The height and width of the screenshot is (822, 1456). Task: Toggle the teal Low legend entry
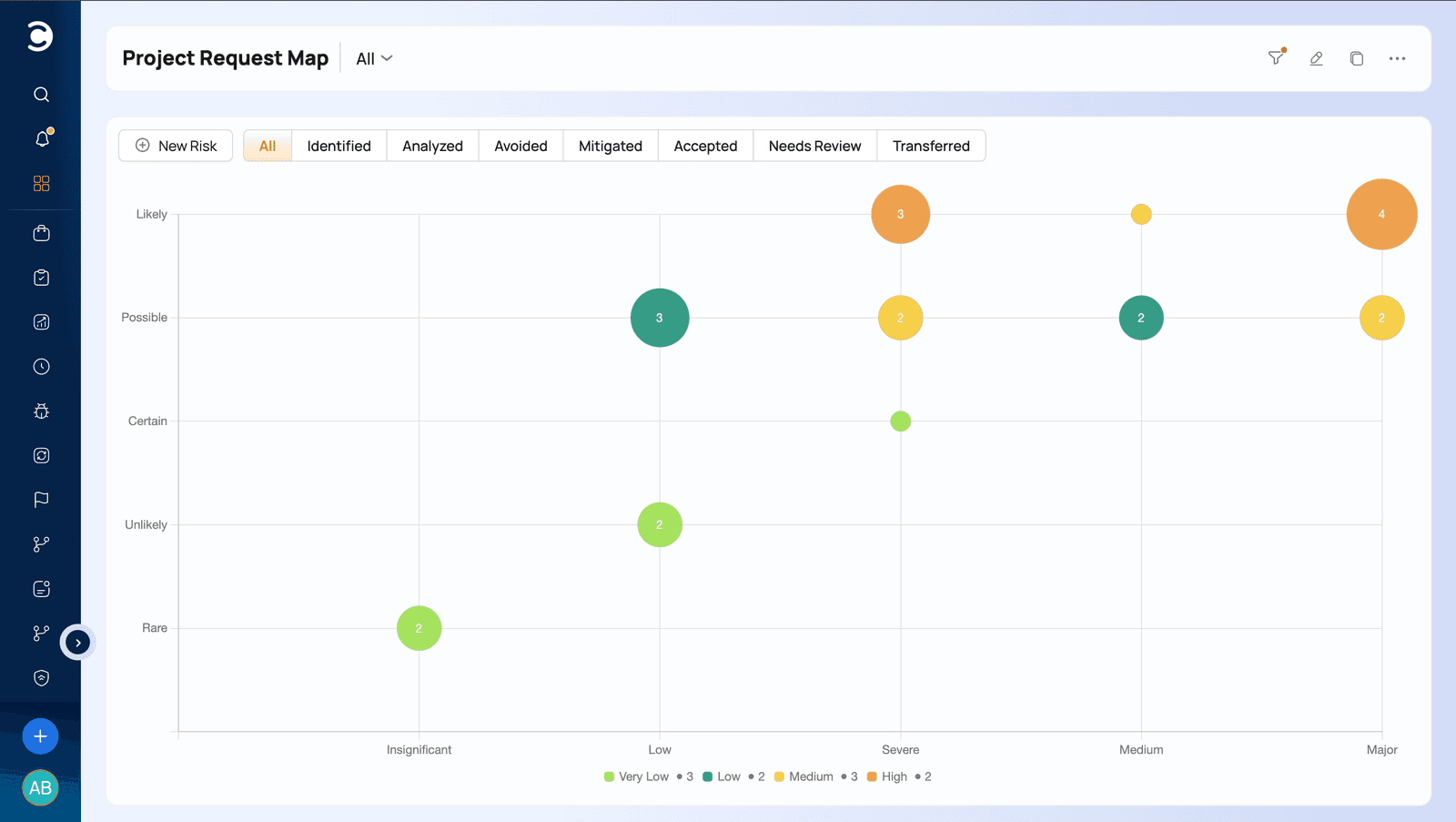(x=733, y=776)
